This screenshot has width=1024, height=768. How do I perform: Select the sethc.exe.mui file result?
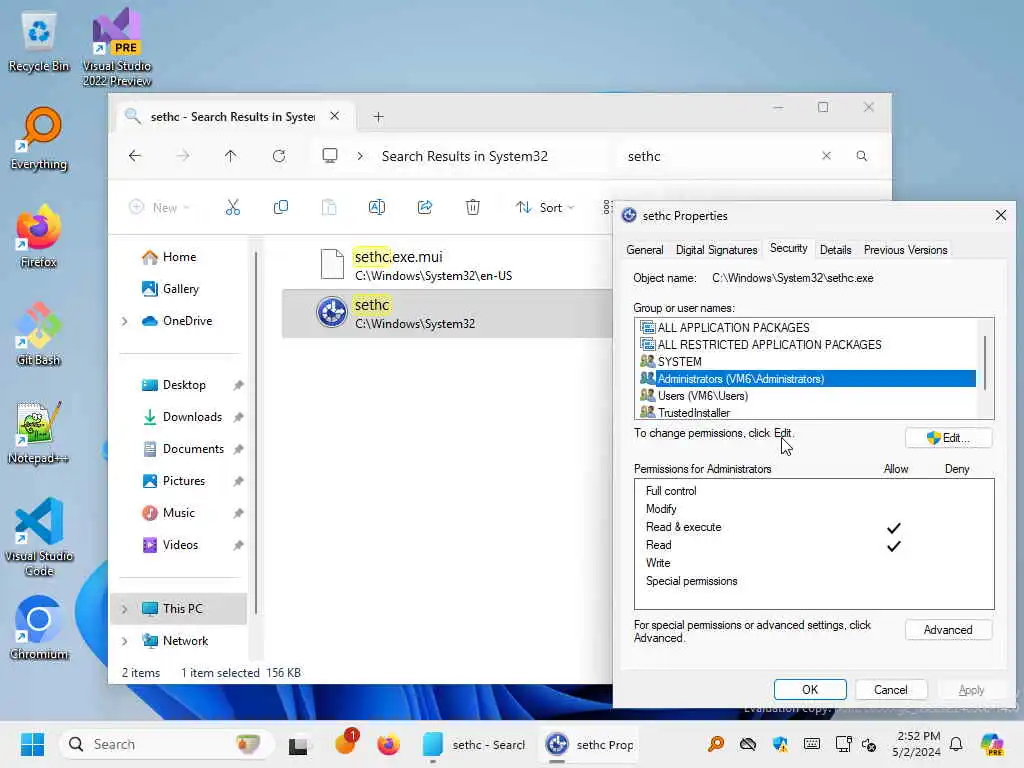(x=447, y=265)
